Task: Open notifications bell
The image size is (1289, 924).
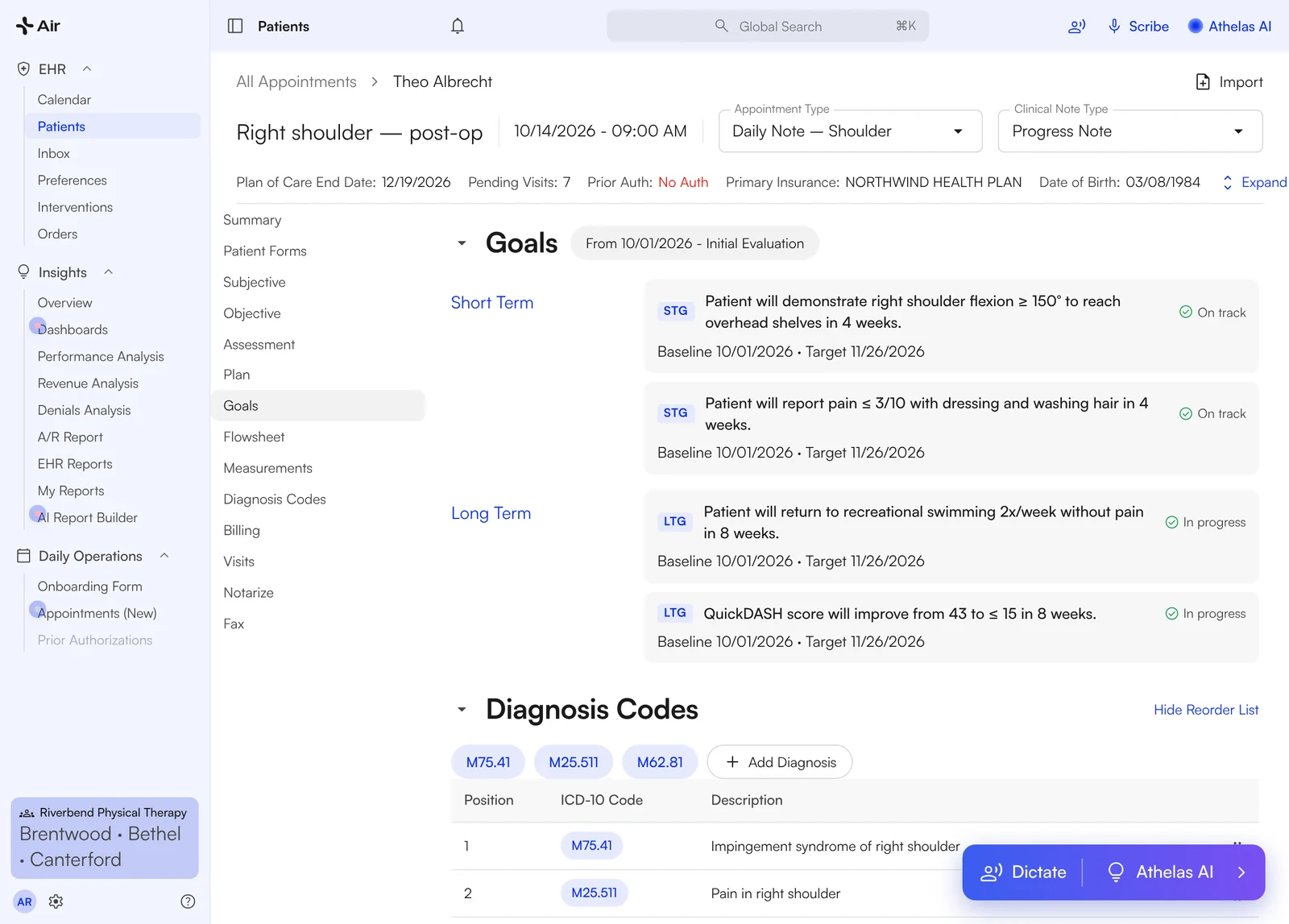Action: click(458, 26)
